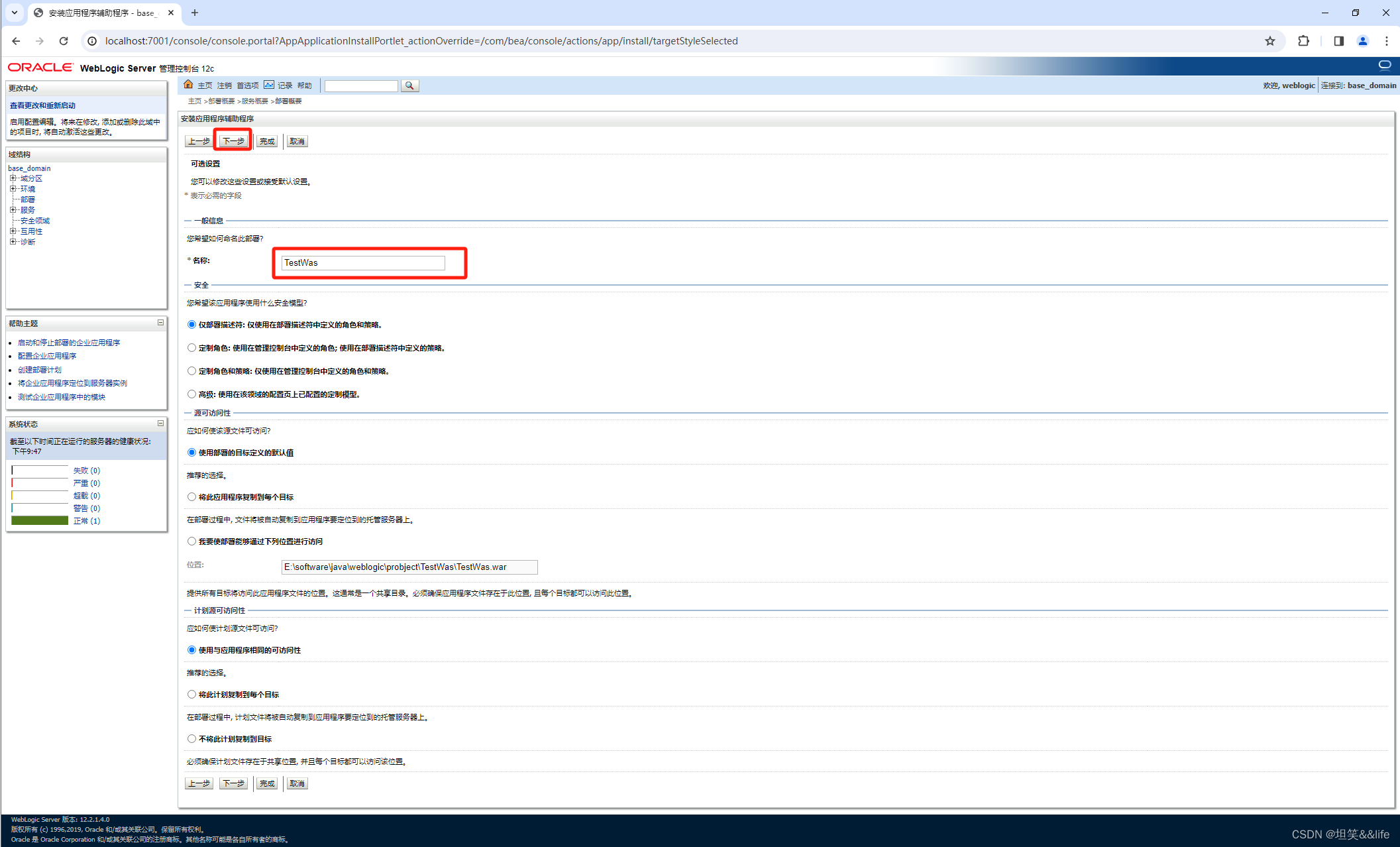Go forward in browser history
The image size is (1400, 847).
click(40, 41)
